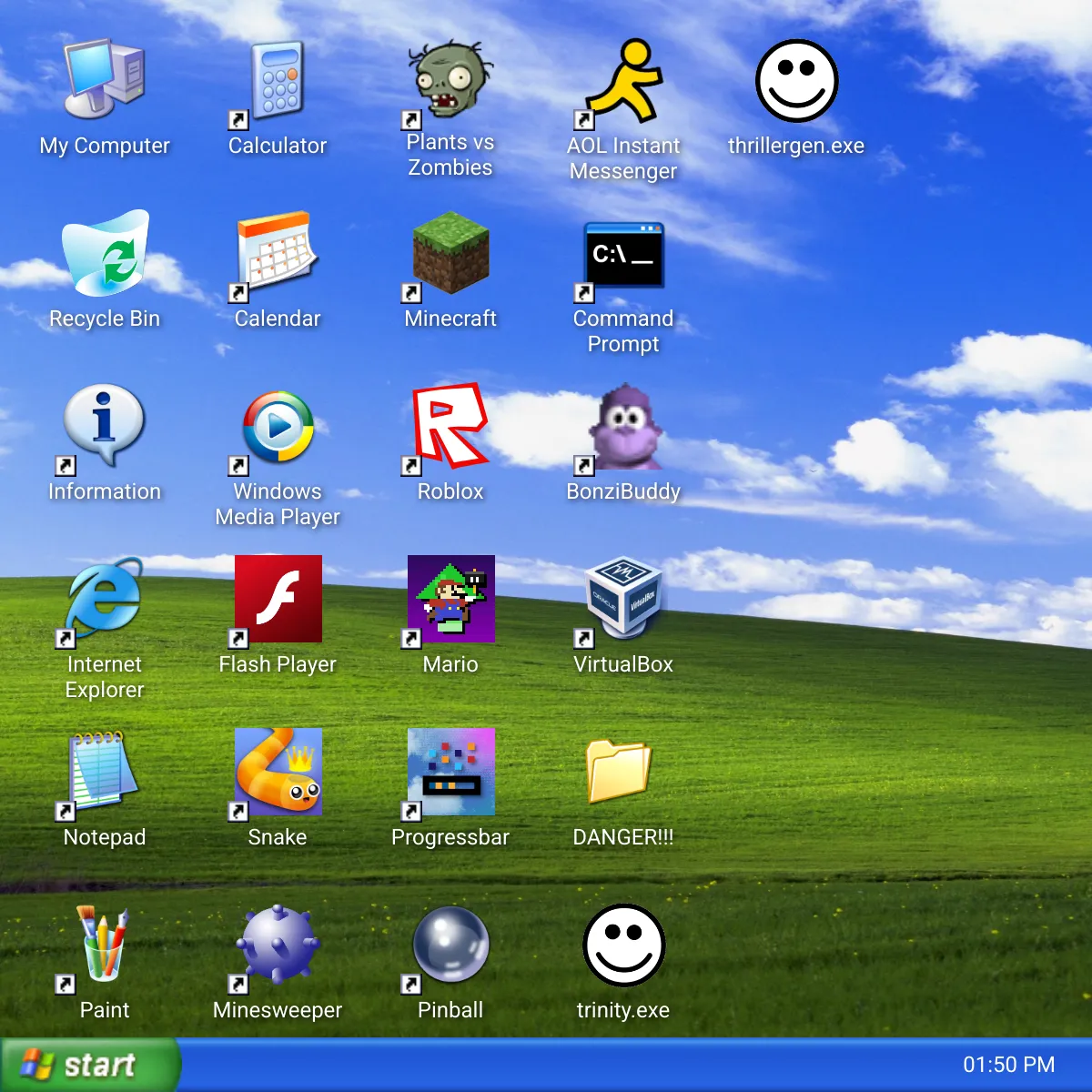Open thrillergen.exe

pyautogui.click(x=796, y=80)
